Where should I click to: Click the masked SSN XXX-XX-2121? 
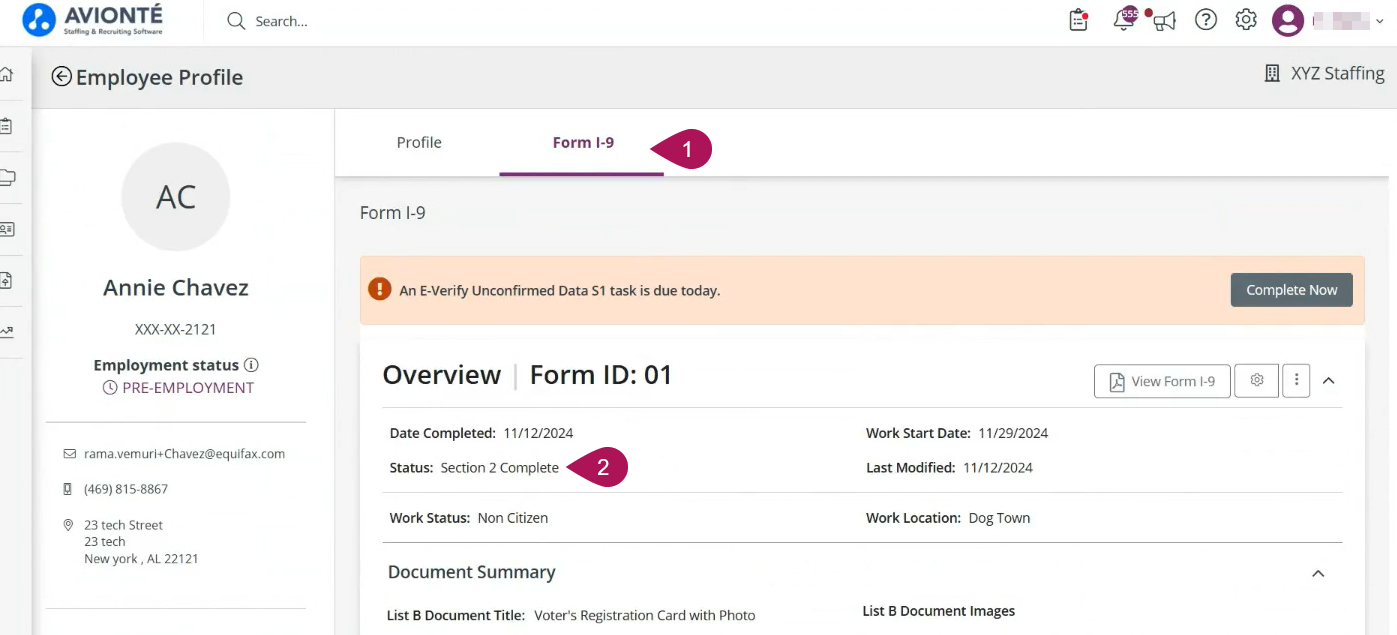coord(176,329)
